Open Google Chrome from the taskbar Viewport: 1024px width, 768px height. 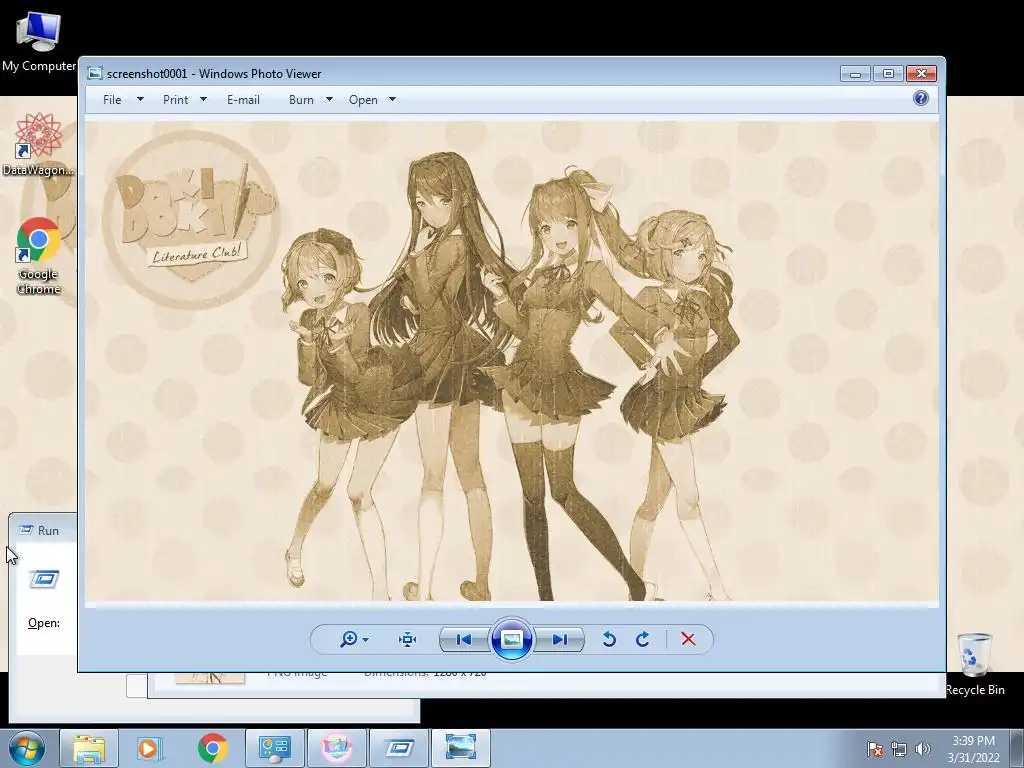tap(212, 748)
